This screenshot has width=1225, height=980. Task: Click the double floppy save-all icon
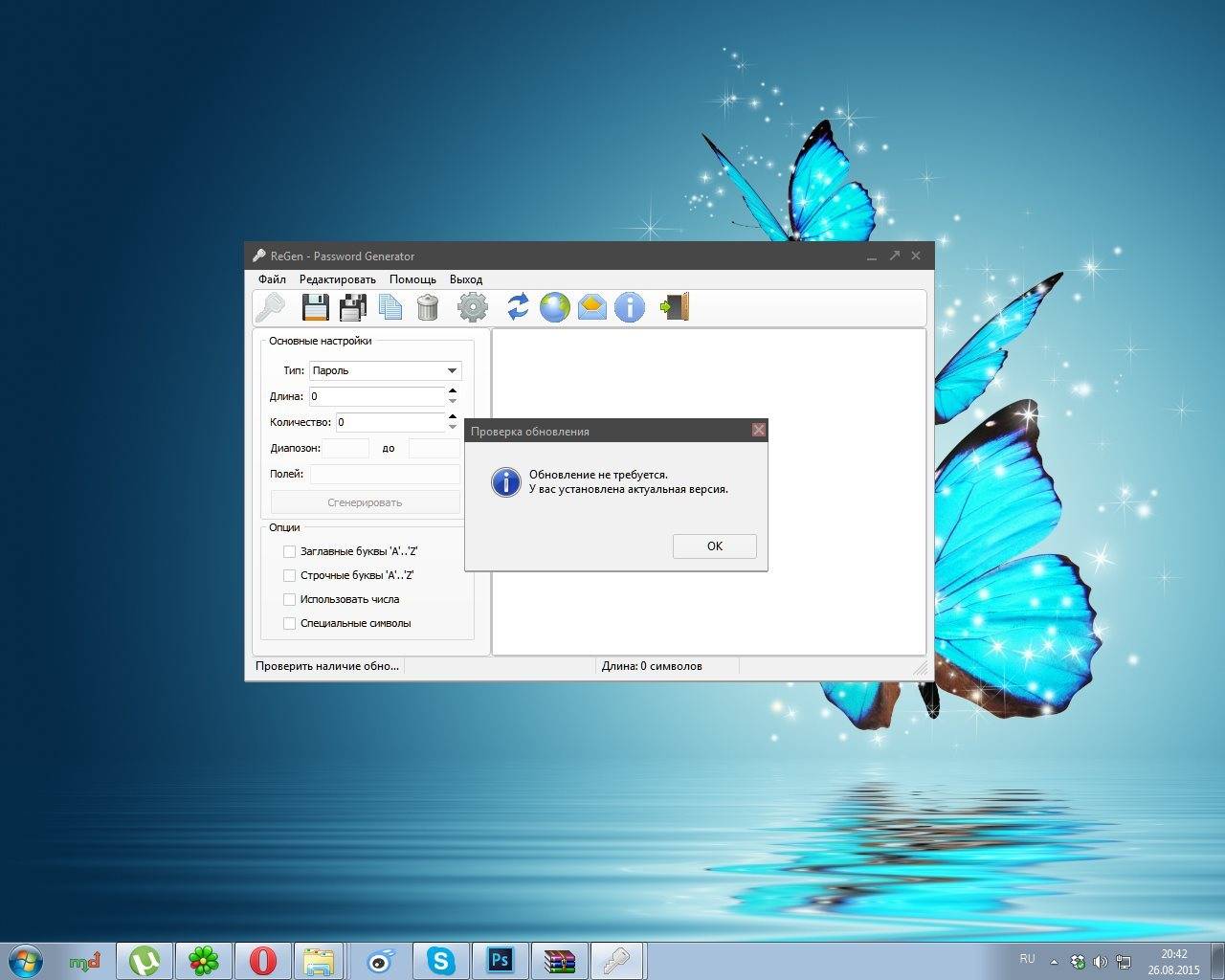[353, 307]
